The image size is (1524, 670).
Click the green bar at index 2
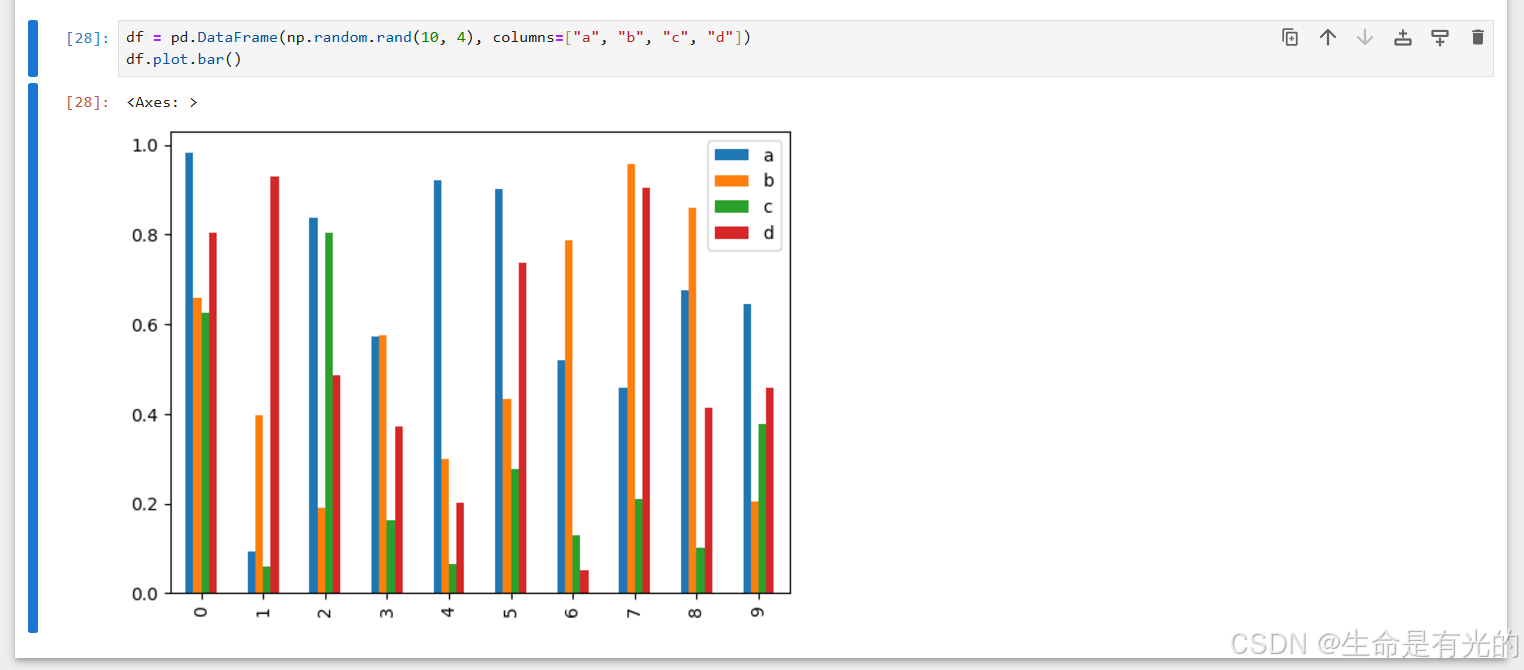pos(329,413)
